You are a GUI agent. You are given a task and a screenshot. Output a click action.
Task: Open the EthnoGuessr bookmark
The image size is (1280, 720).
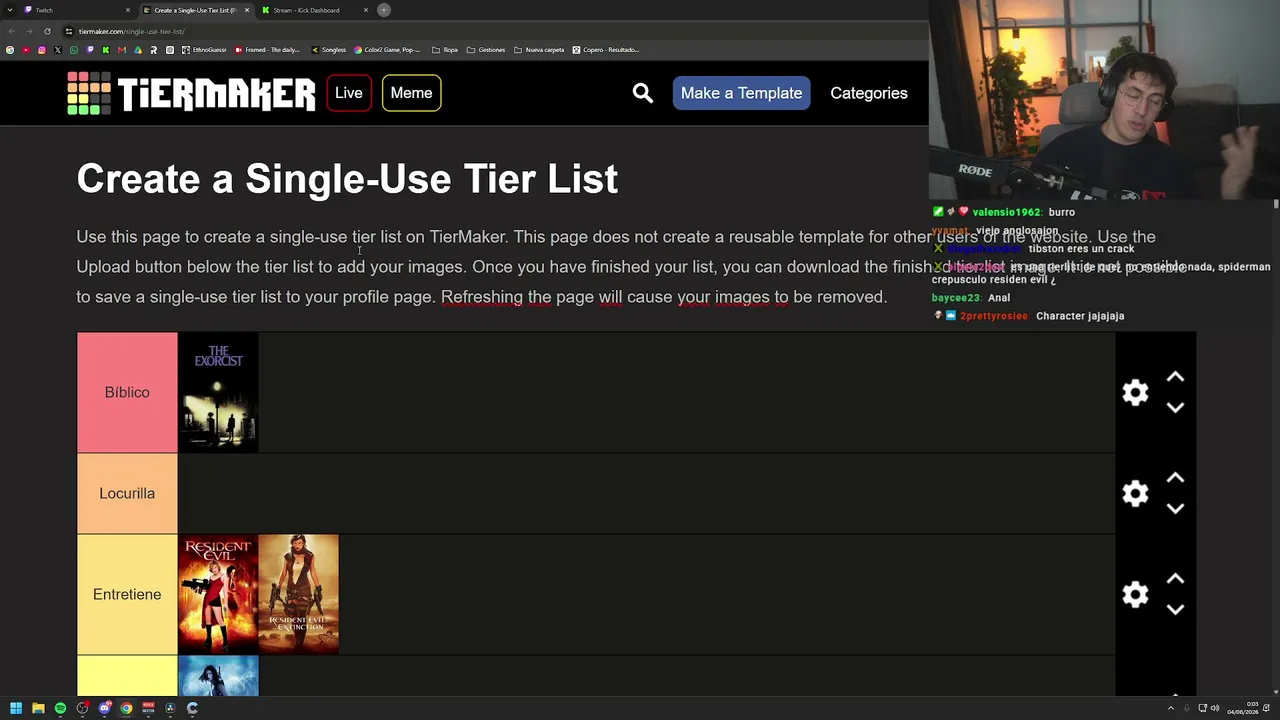pyautogui.click(x=204, y=50)
